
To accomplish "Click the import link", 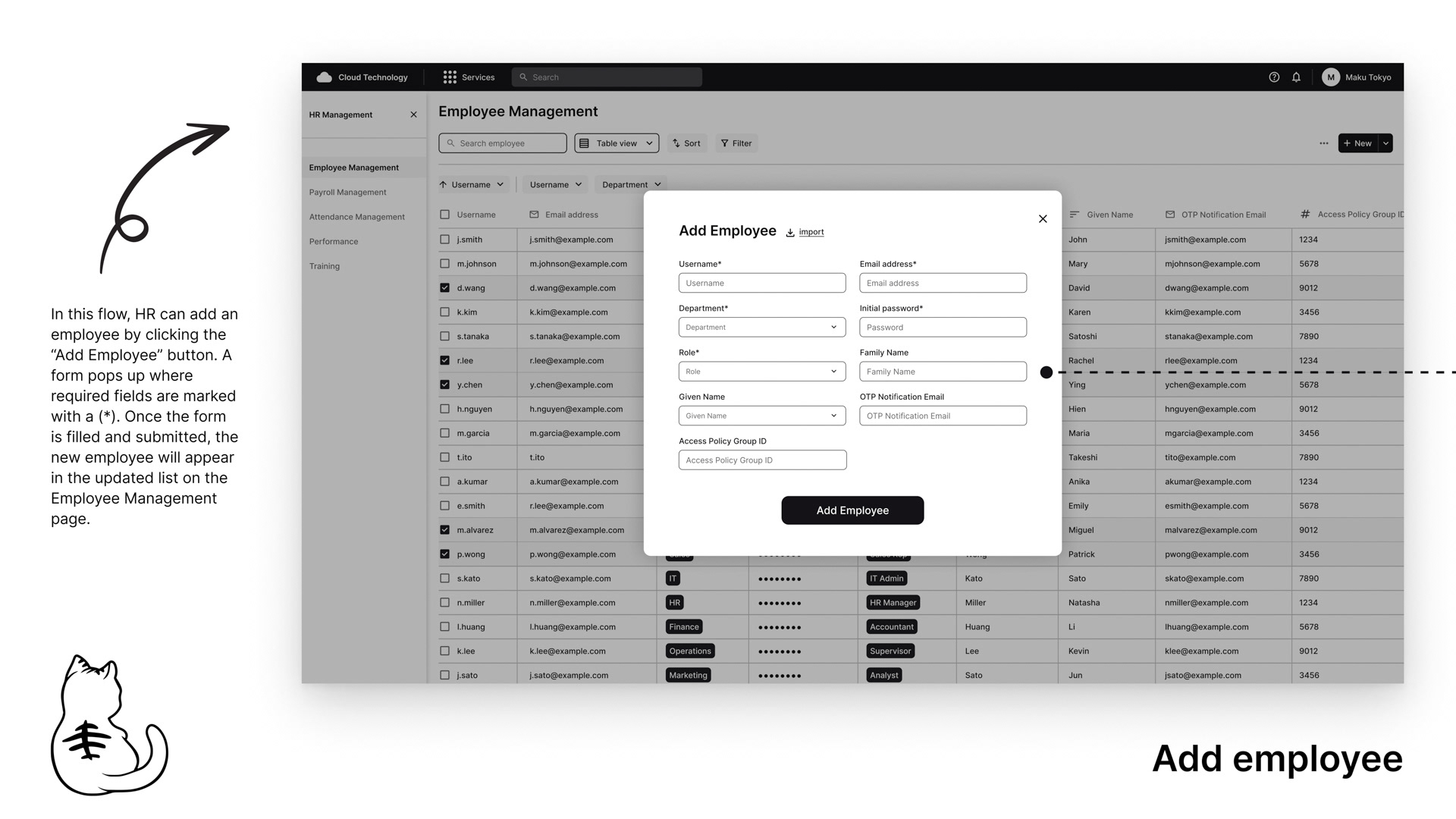I will click(811, 232).
